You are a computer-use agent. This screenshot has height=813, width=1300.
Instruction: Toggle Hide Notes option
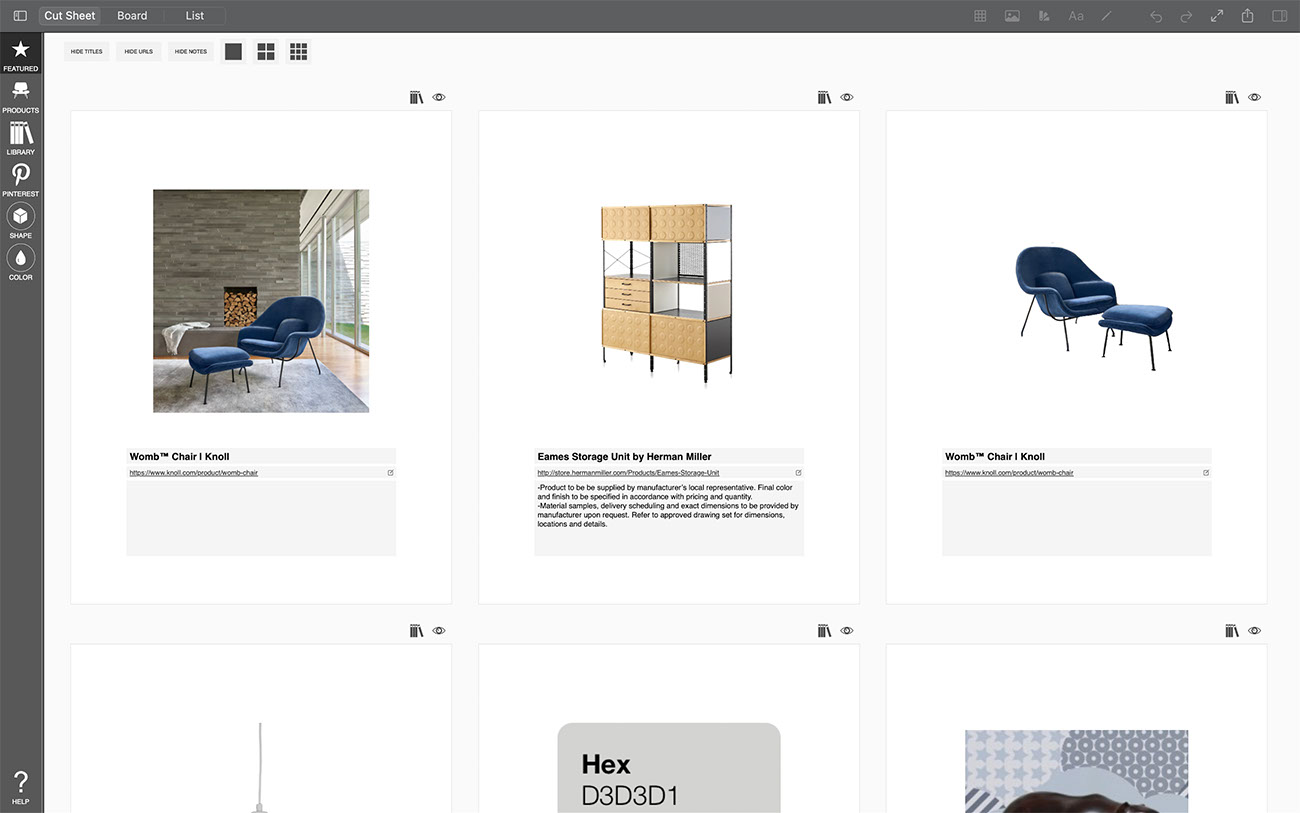coord(191,51)
